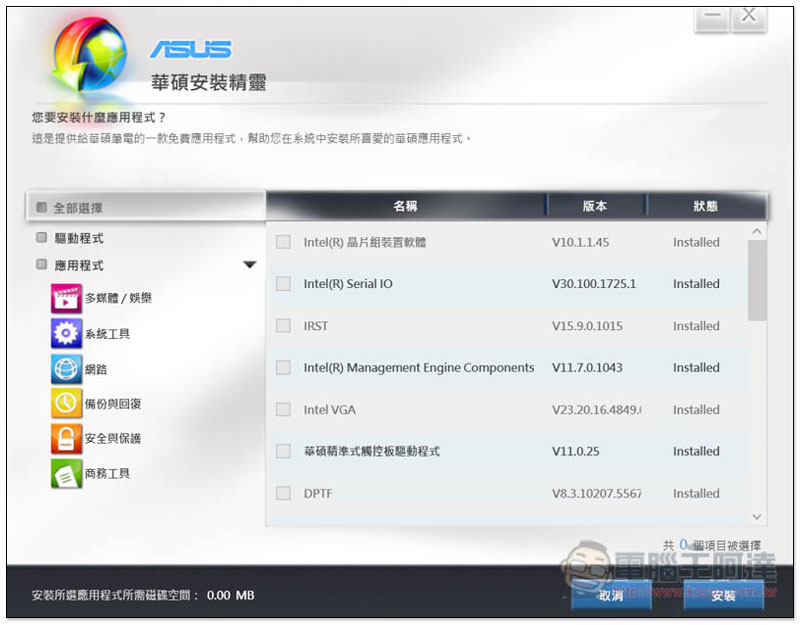Minimize the ASUS install wizard window

(x=712, y=17)
